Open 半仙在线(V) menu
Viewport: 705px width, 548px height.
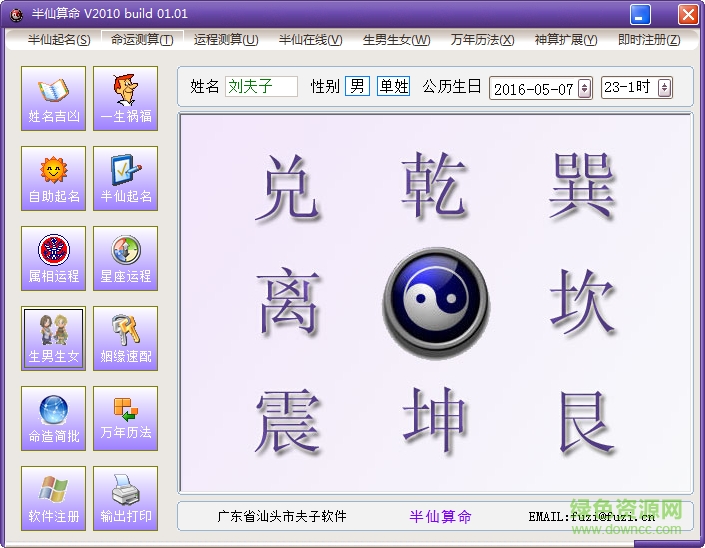click(x=311, y=40)
